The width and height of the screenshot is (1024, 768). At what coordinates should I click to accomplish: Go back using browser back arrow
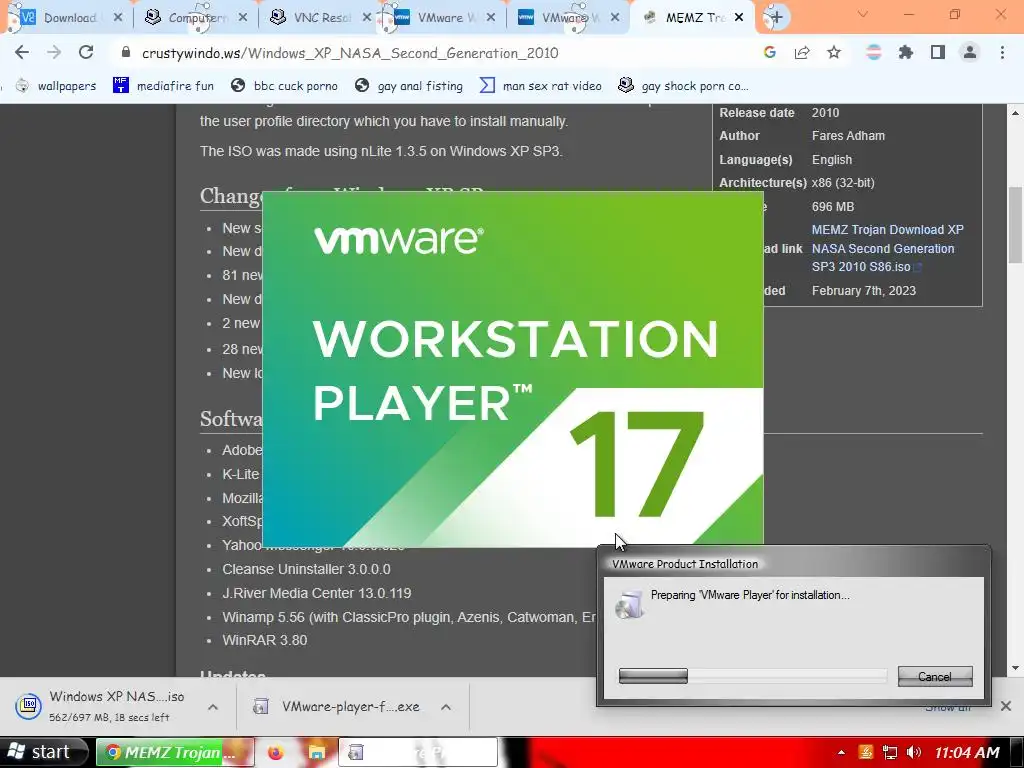(x=22, y=52)
